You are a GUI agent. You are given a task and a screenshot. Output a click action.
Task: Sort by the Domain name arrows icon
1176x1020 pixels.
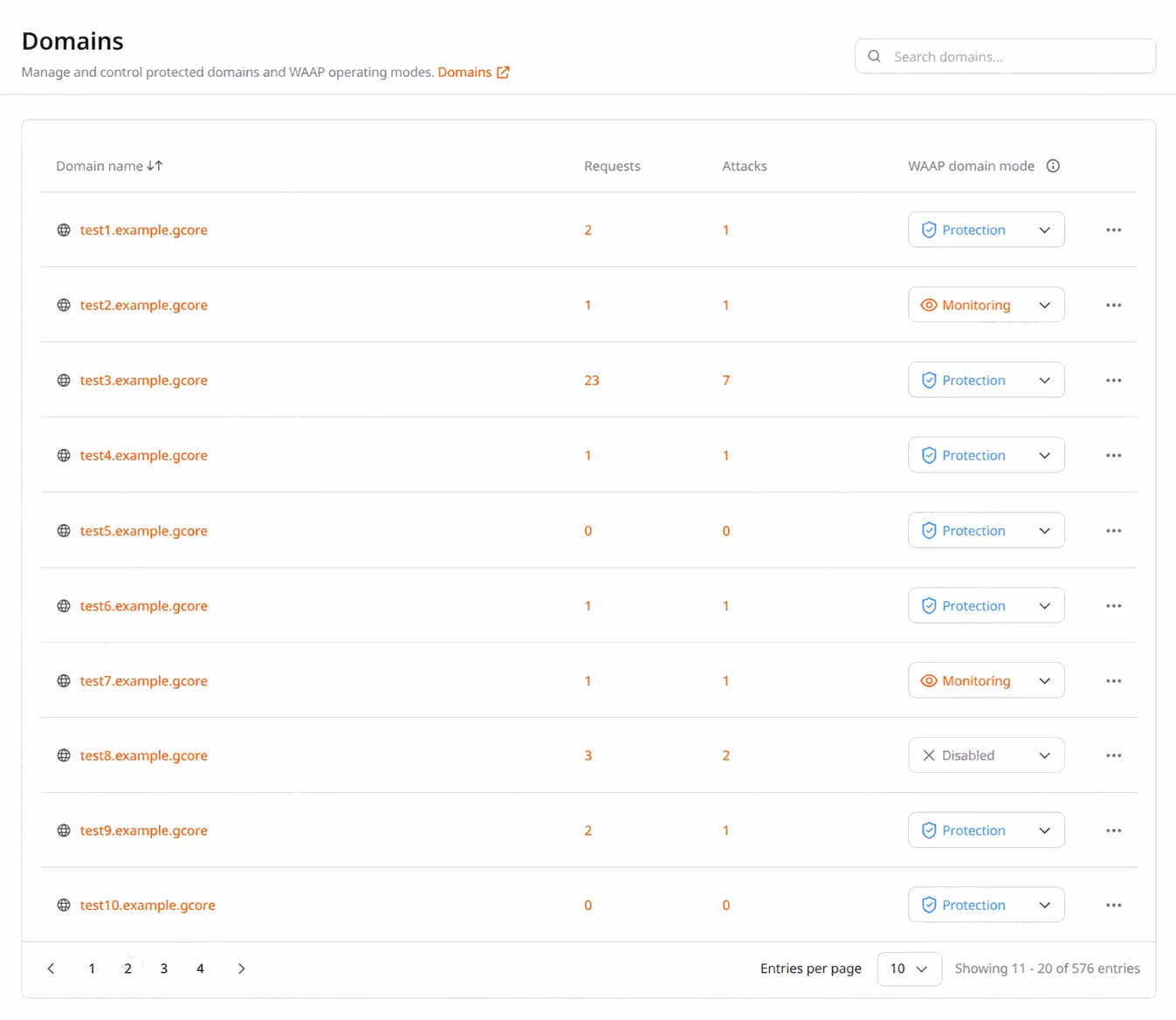[x=155, y=166]
